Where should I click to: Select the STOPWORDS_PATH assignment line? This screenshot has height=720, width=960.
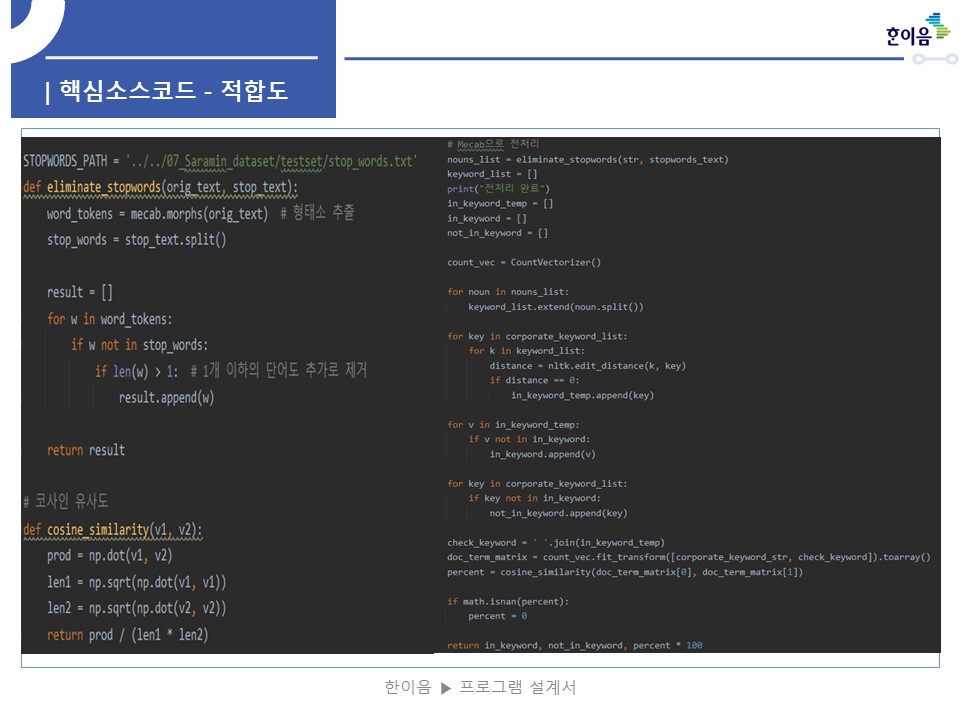pos(220,161)
